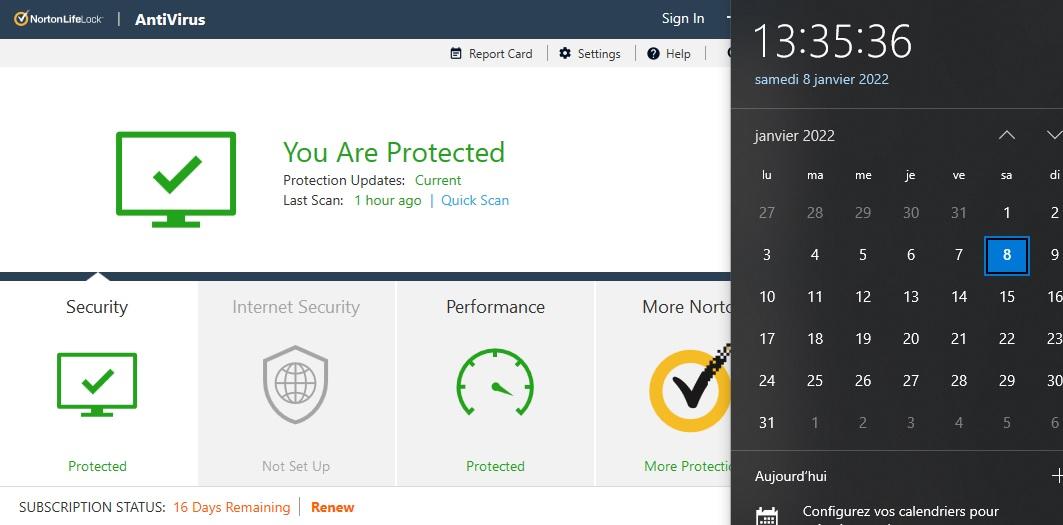Image resolution: width=1063 pixels, height=525 pixels.
Task: Select January 12 in calendar
Action: coord(862,296)
